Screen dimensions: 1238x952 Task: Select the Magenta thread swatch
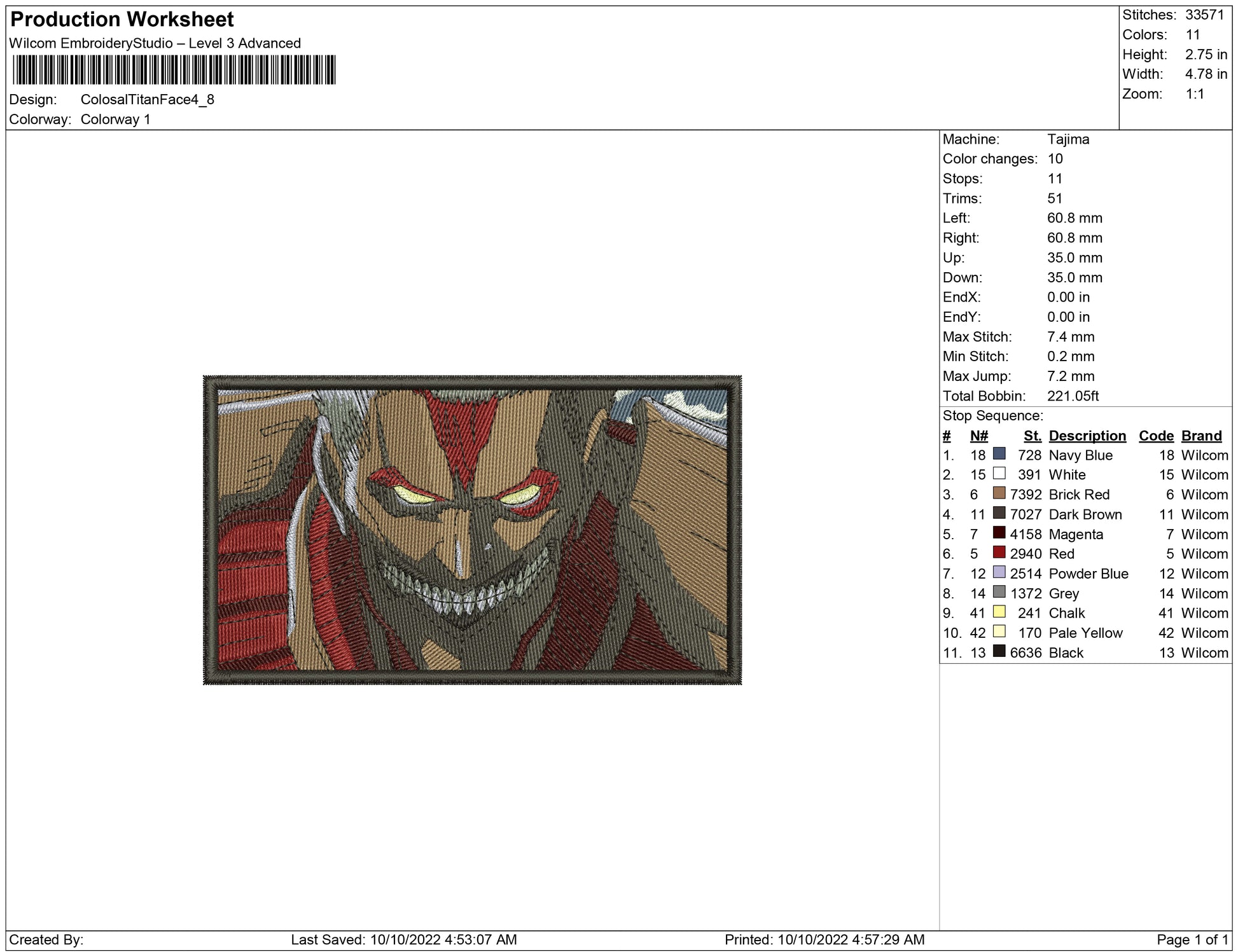(999, 533)
